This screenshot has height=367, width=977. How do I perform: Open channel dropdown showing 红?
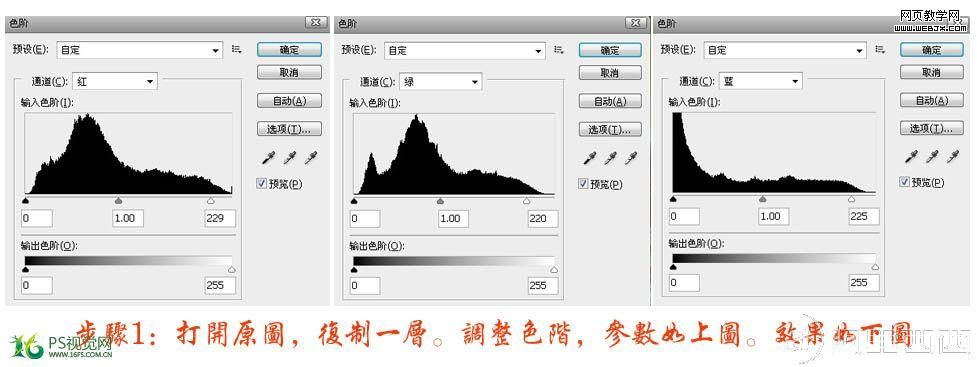click(x=115, y=81)
